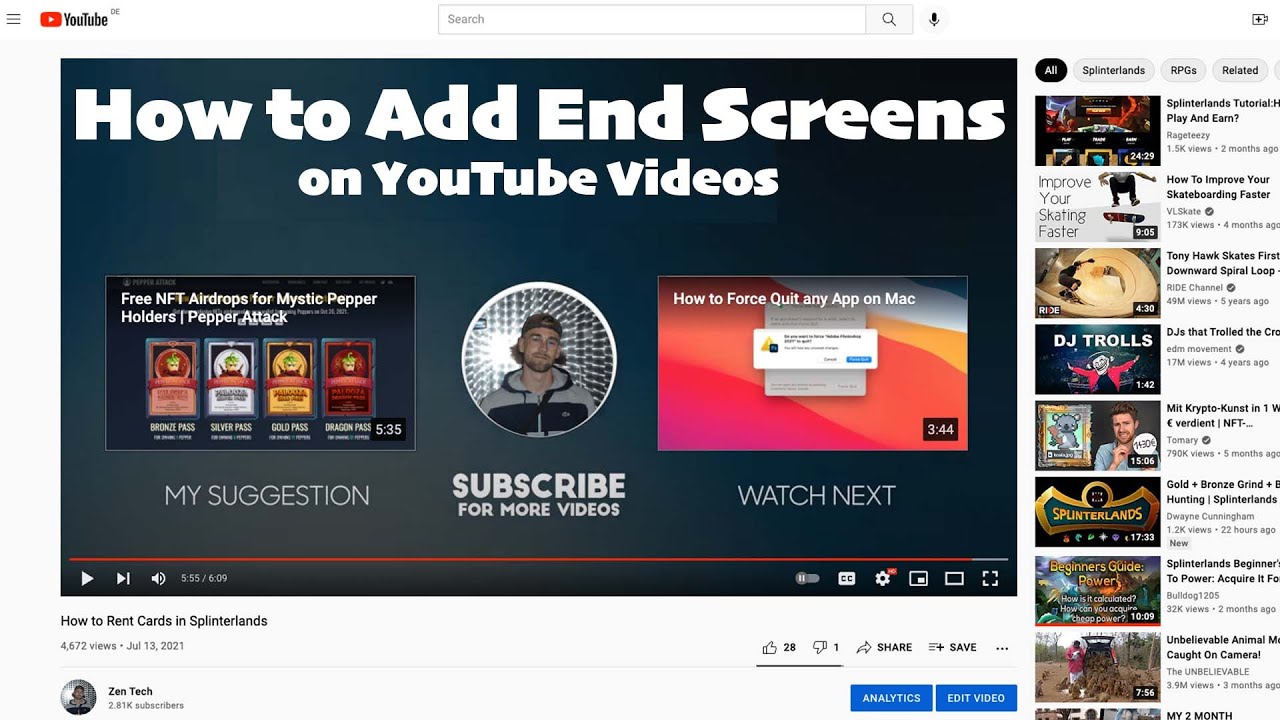Screen dimensions: 1280x720
Task: Switch to miniplayer mode
Action: click(x=918, y=578)
